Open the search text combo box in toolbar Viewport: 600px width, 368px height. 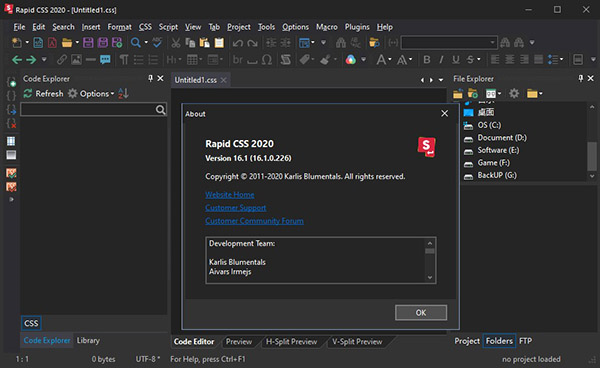click(x=449, y=42)
